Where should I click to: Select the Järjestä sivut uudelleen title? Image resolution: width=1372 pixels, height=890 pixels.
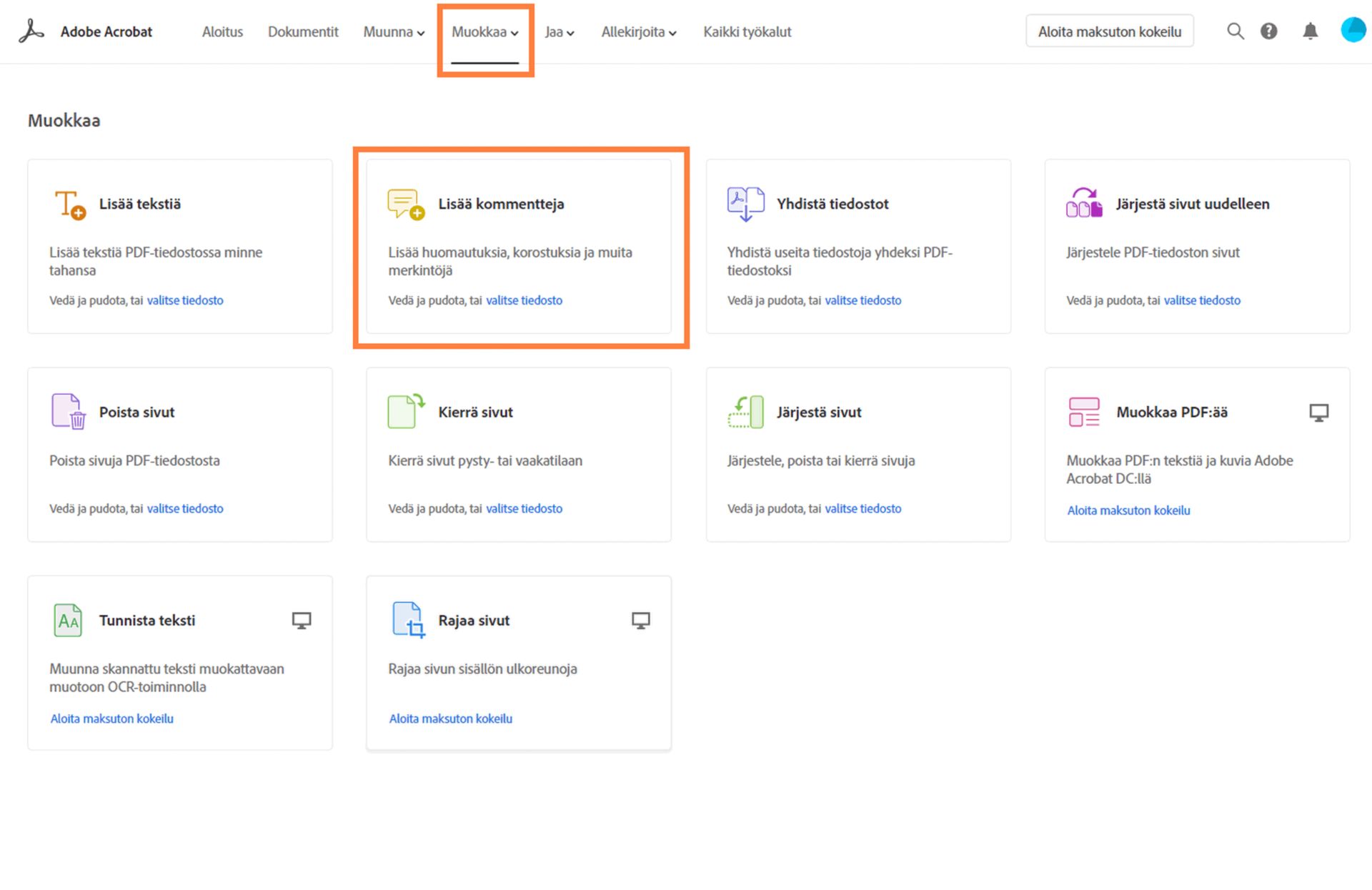[x=1193, y=204]
